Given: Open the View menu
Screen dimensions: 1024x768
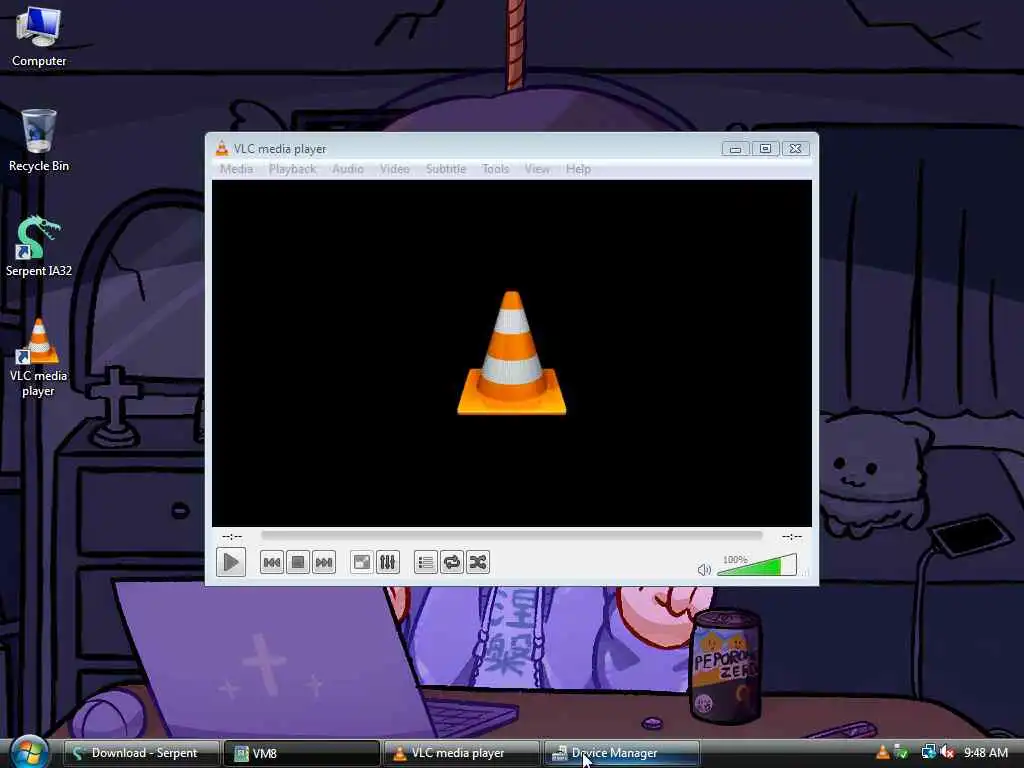Looking at the screenshot, I should [537, 169].
